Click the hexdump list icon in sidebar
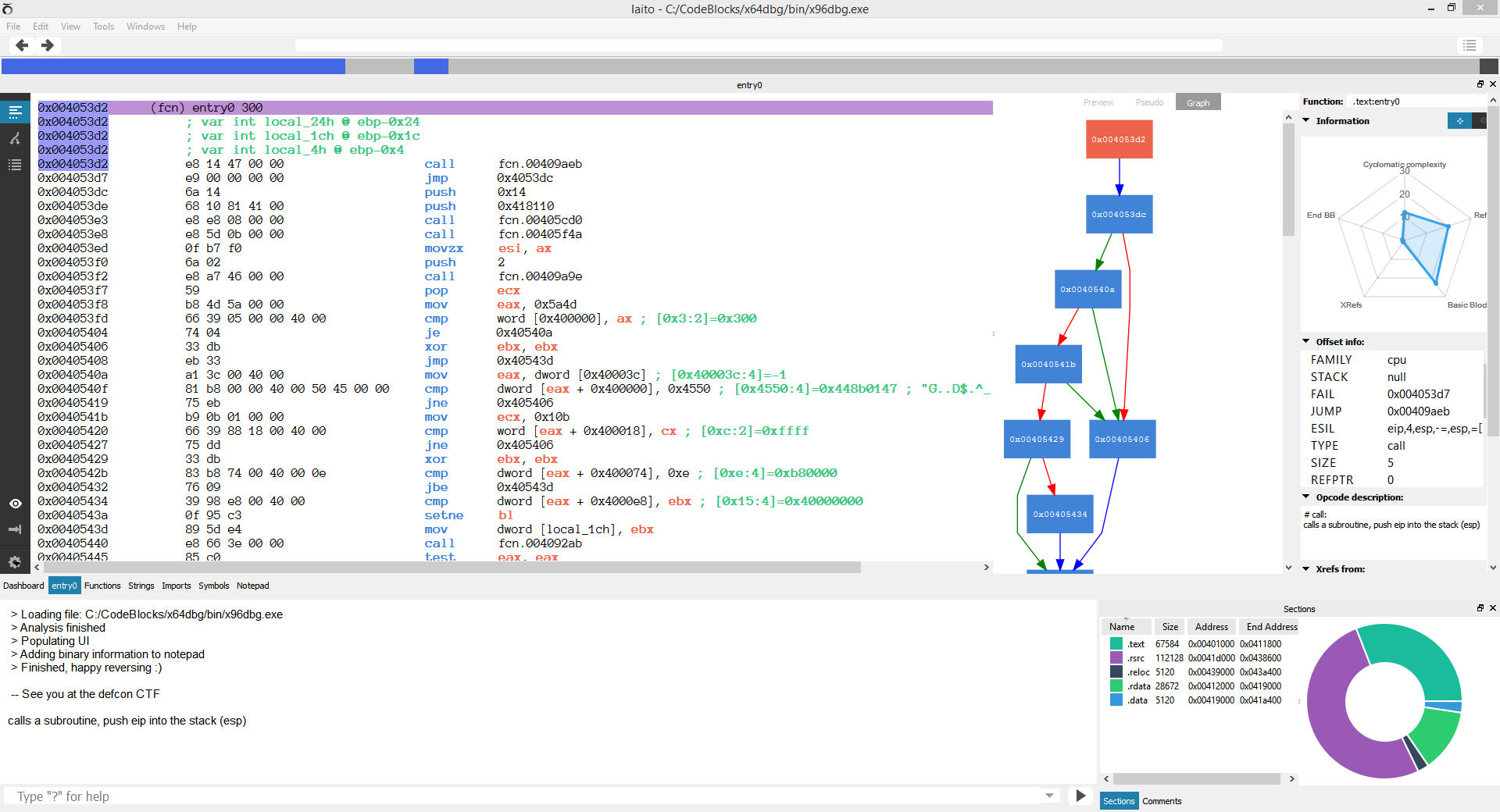The height and width of the screenshot is (812, 1500). coord(15,165)
